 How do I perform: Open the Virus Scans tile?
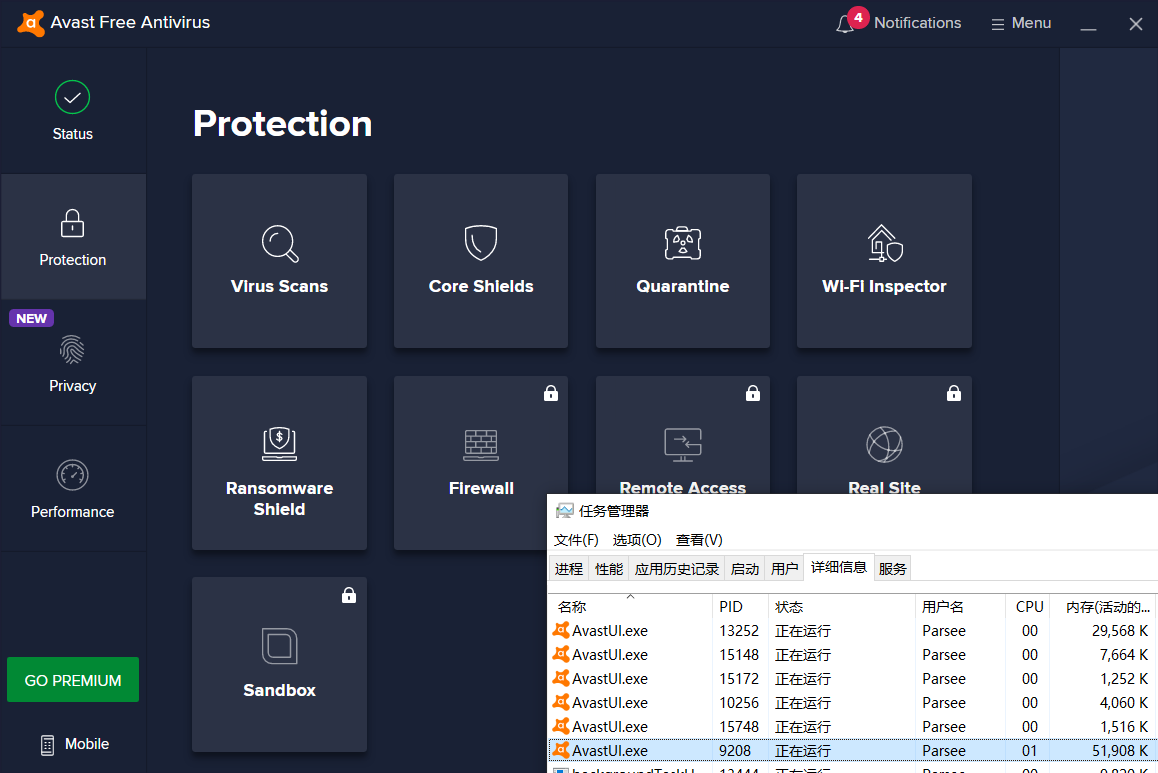tap(279, 261)
